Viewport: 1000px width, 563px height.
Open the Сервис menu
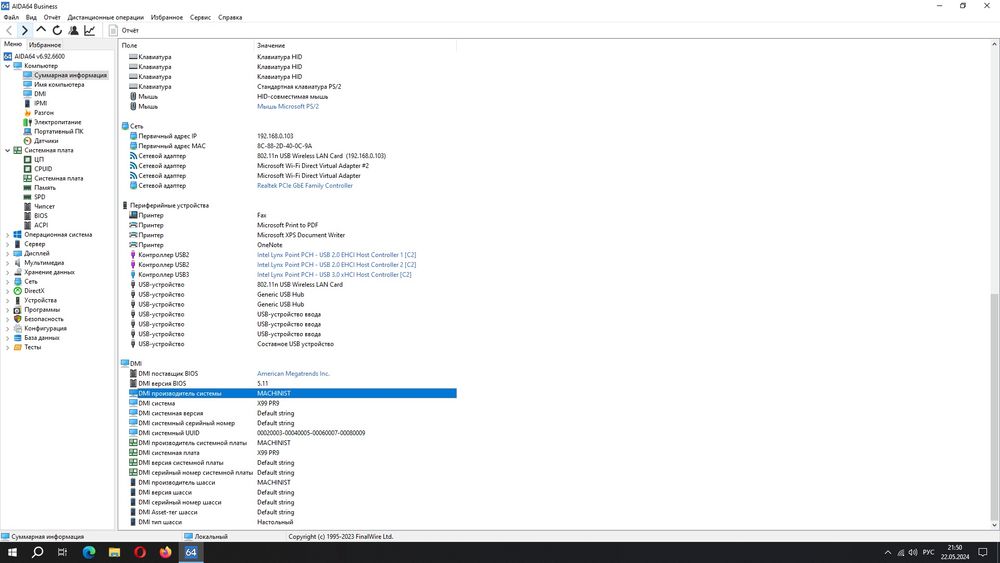[200, 17]
